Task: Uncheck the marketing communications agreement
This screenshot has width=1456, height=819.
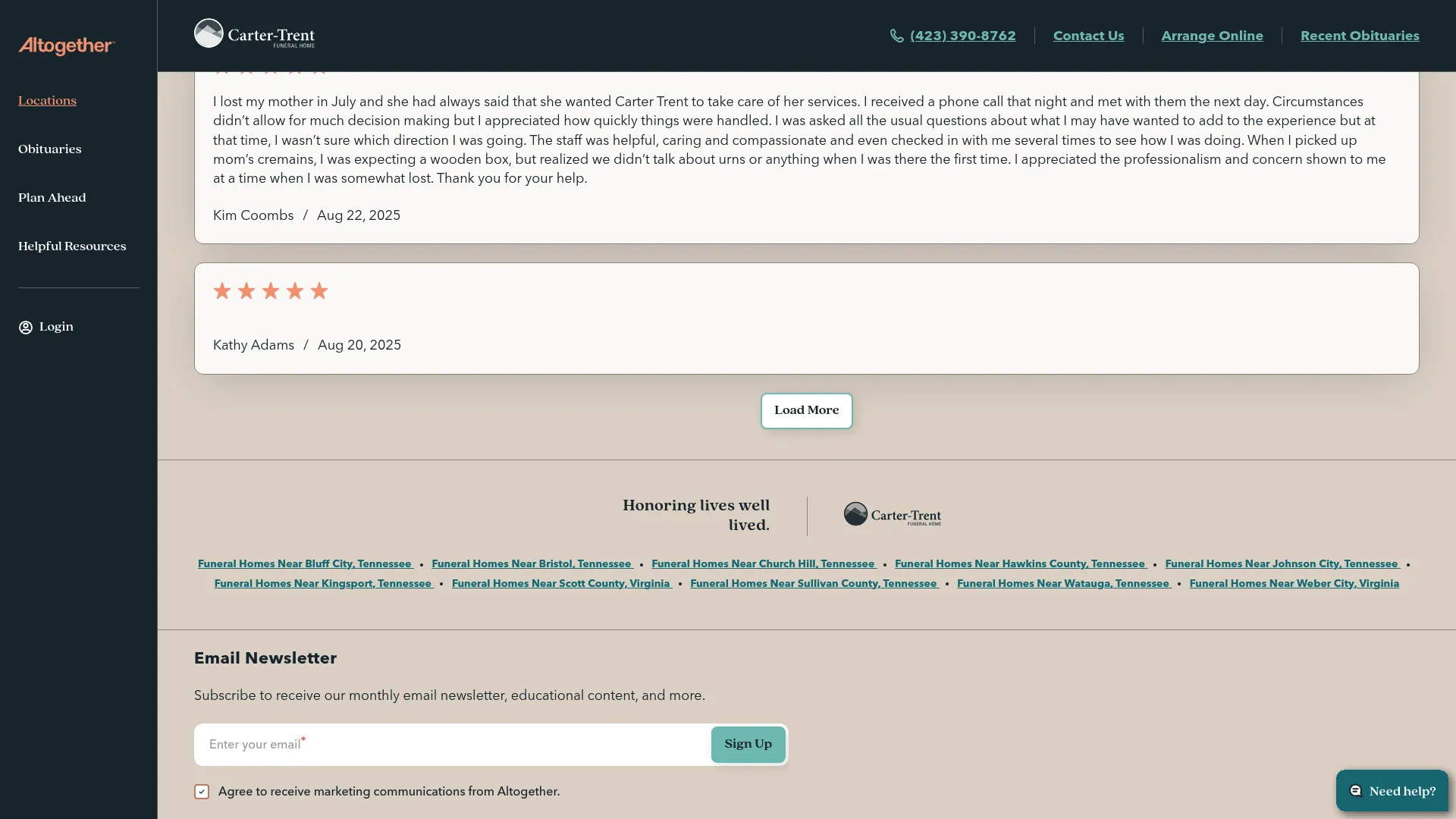Action: coord(201,791)
